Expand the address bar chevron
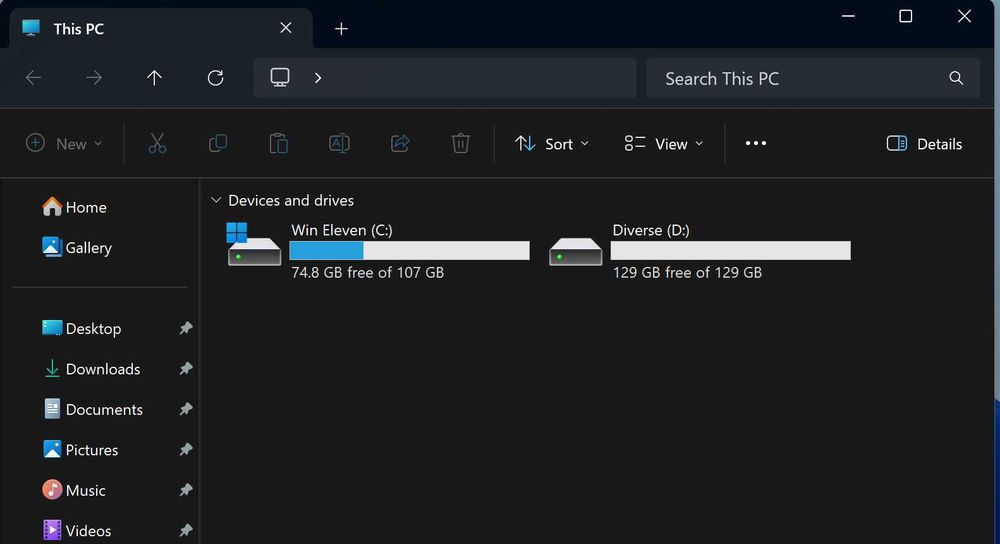Viewport: 1000px width, 544px height. [318, 78]
